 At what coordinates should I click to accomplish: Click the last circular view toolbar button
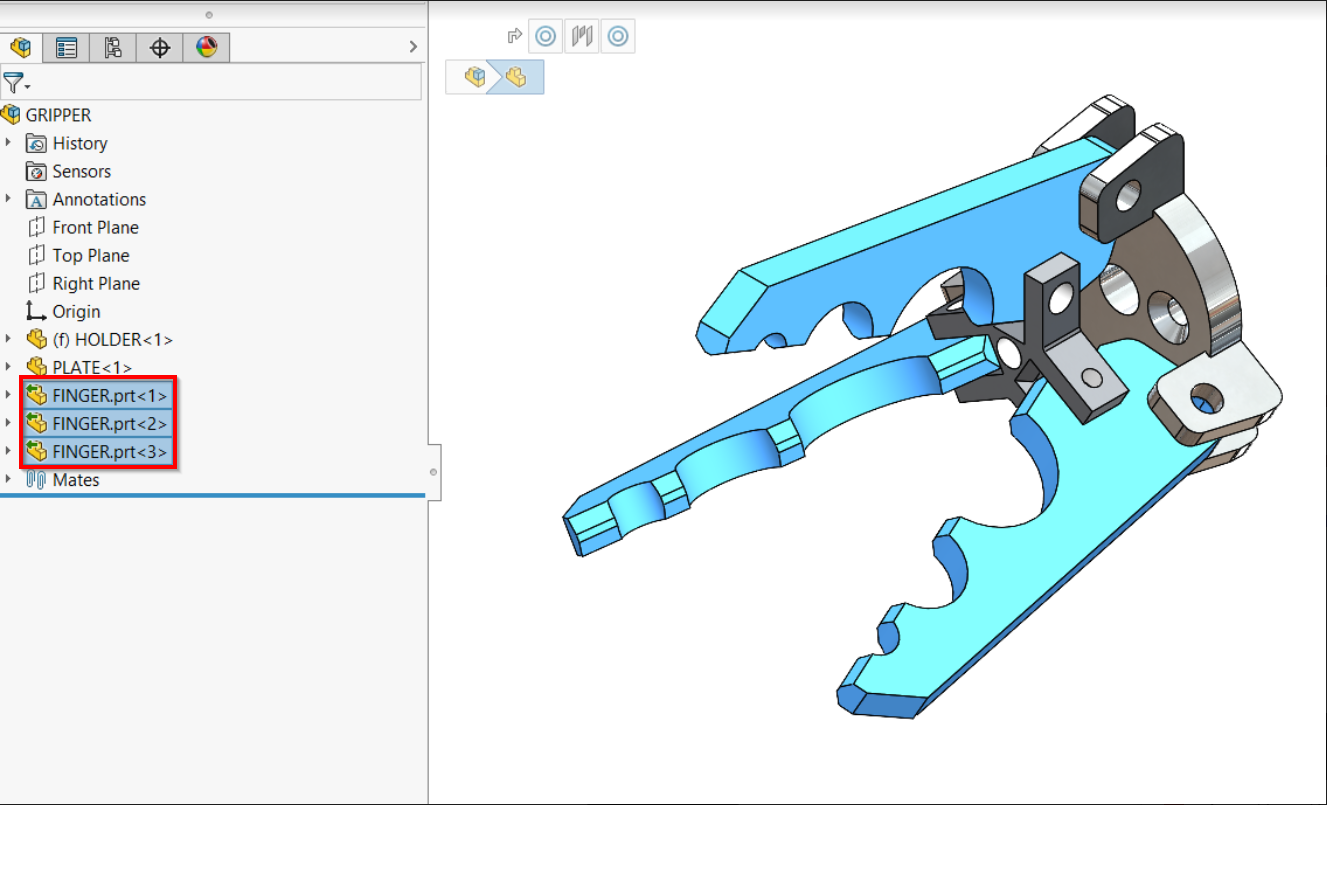618,37
